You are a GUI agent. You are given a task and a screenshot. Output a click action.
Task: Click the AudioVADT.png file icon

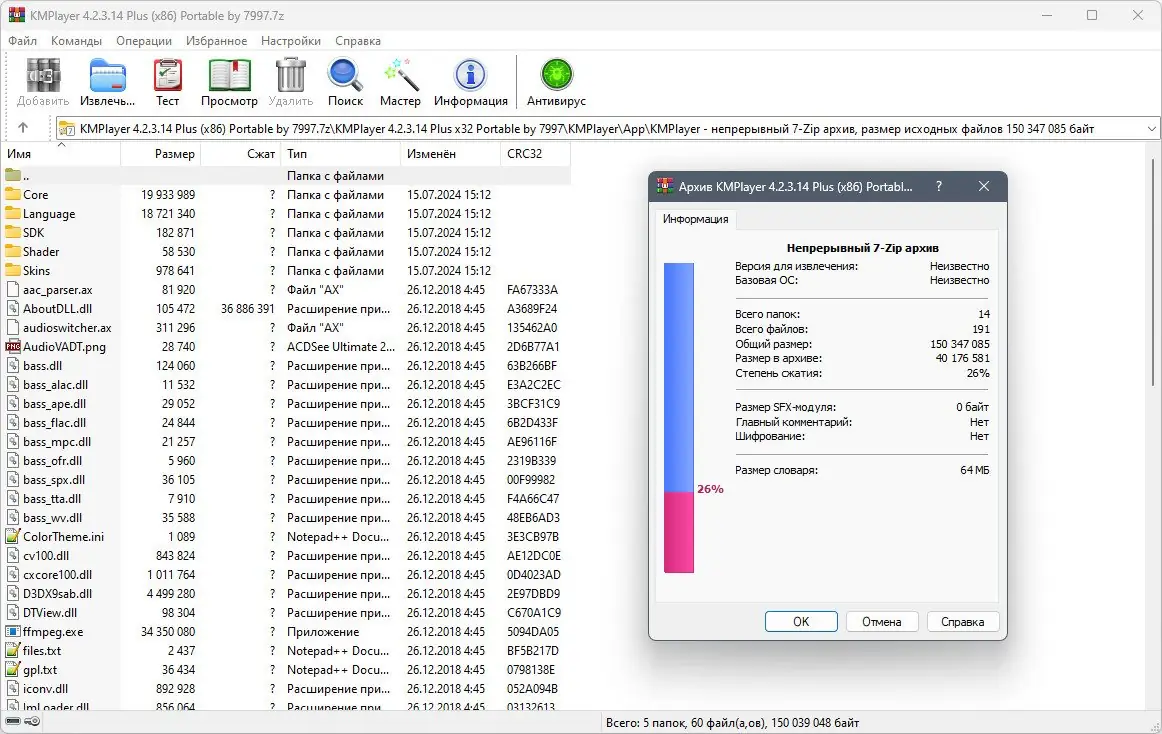pos(13,346)
